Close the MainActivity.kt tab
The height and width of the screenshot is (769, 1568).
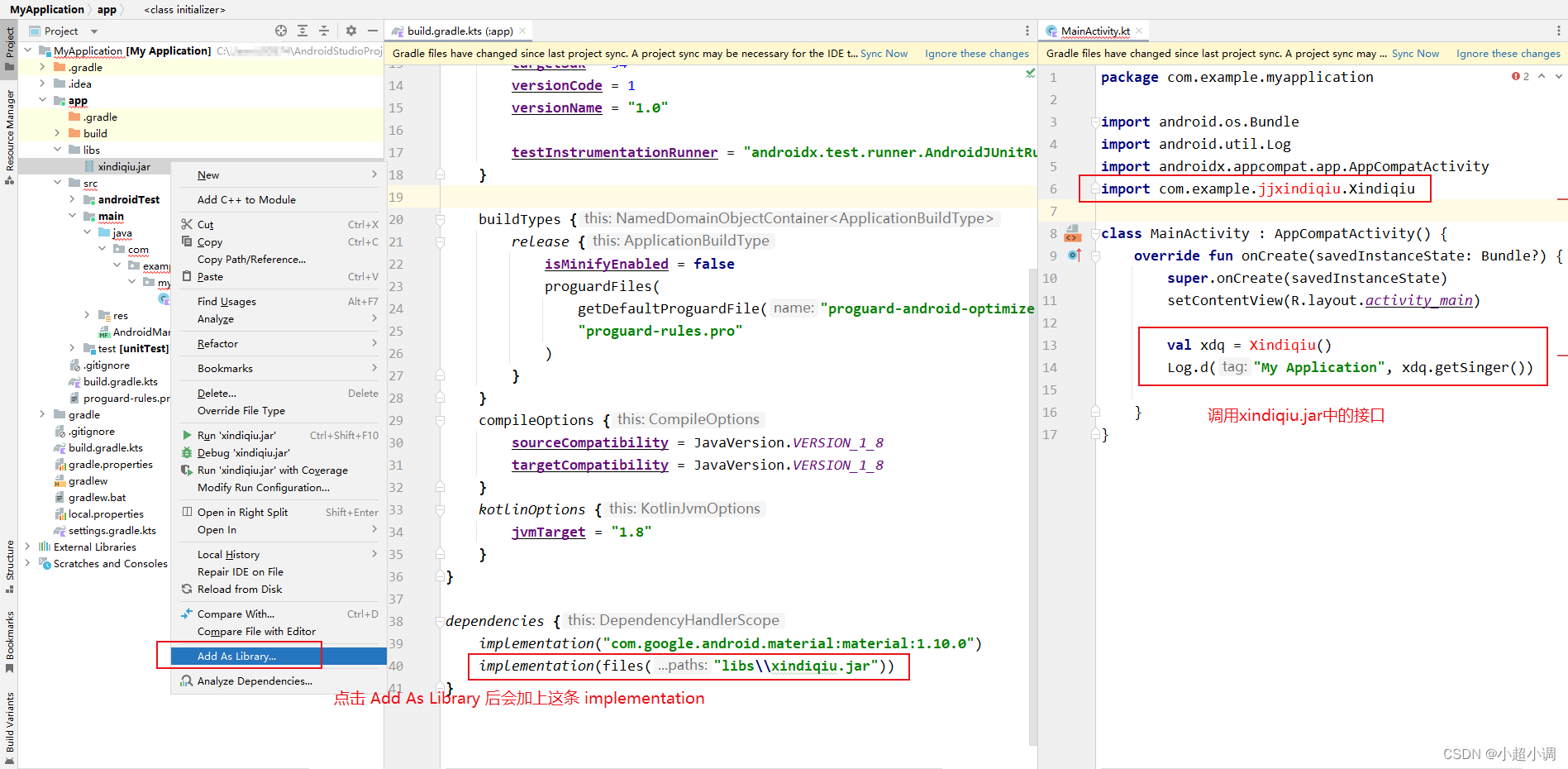(x=1139, y=31)
